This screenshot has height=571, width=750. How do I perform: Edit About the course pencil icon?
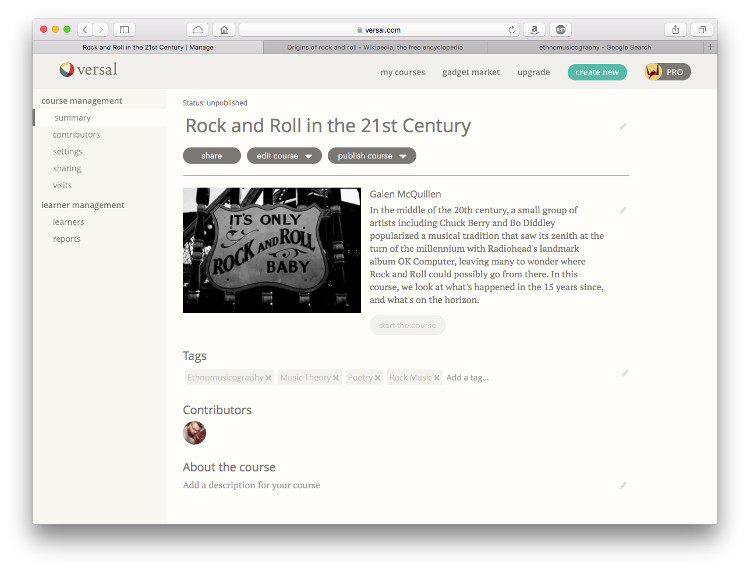point(623,485)
